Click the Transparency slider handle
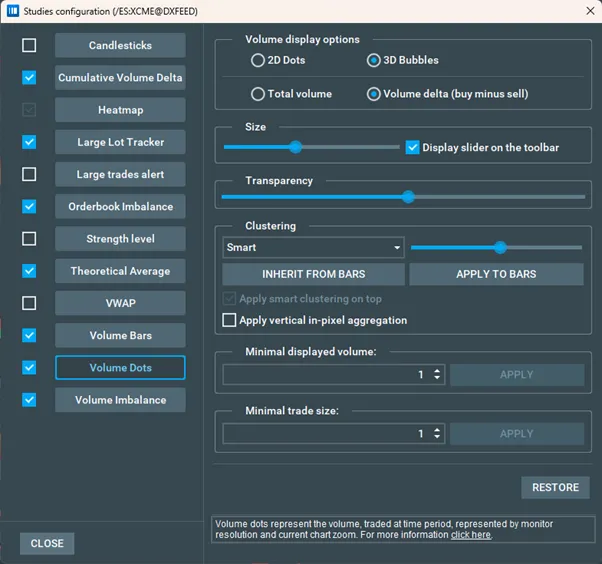The width and height of the screenshot is (602, 564). click(408, 197)
